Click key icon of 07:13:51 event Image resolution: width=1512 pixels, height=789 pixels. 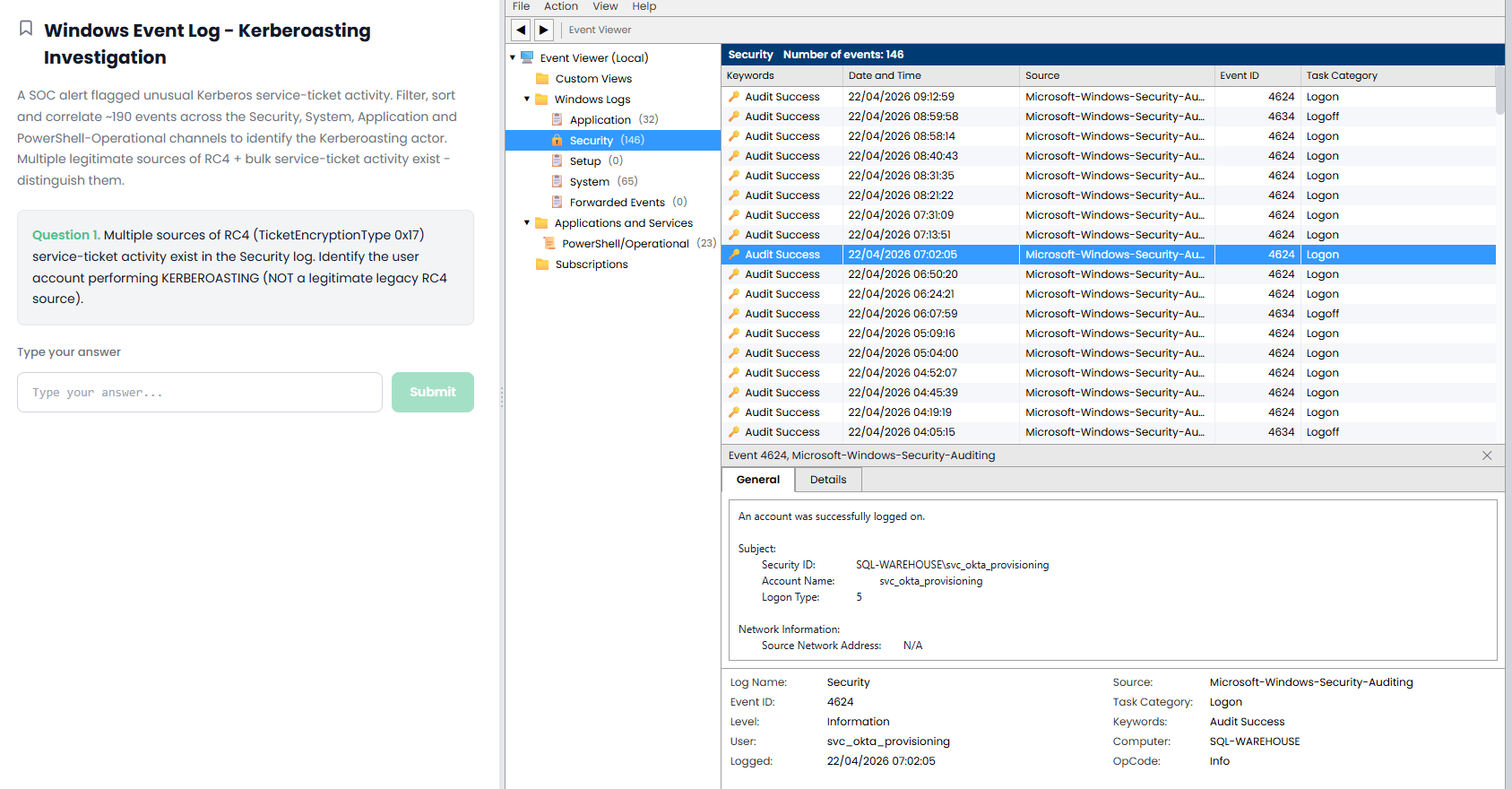tap(734, 235)
